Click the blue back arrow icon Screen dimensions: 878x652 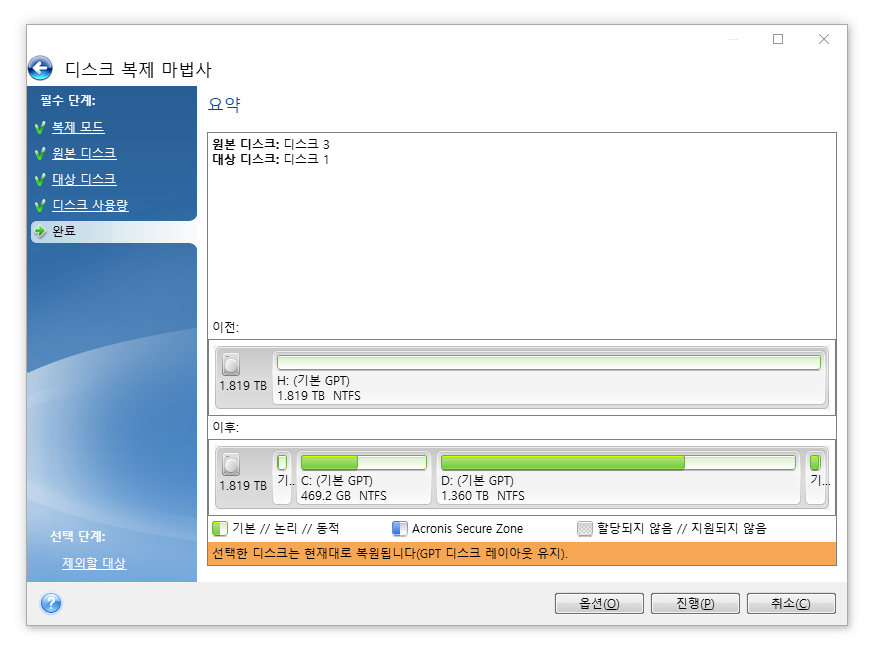click(40, 69)
